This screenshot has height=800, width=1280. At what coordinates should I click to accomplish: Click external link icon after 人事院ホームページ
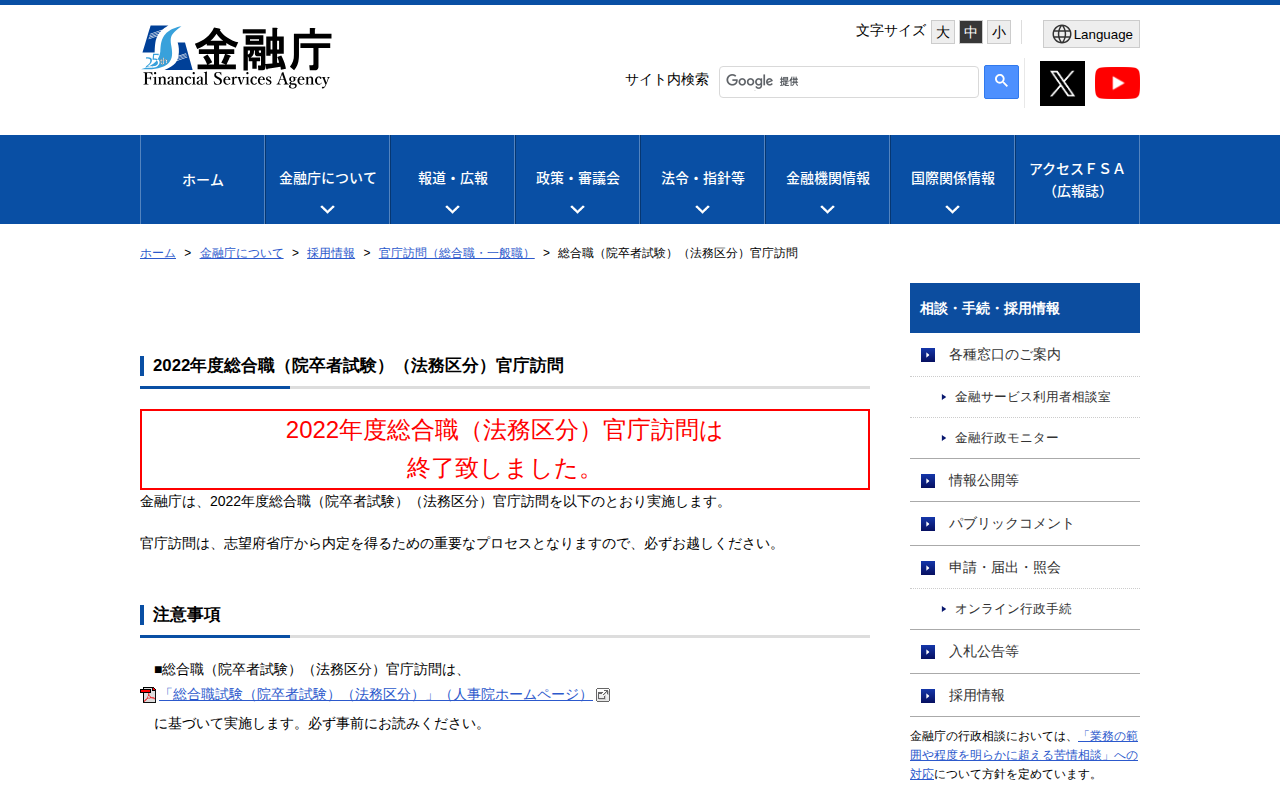603,695
